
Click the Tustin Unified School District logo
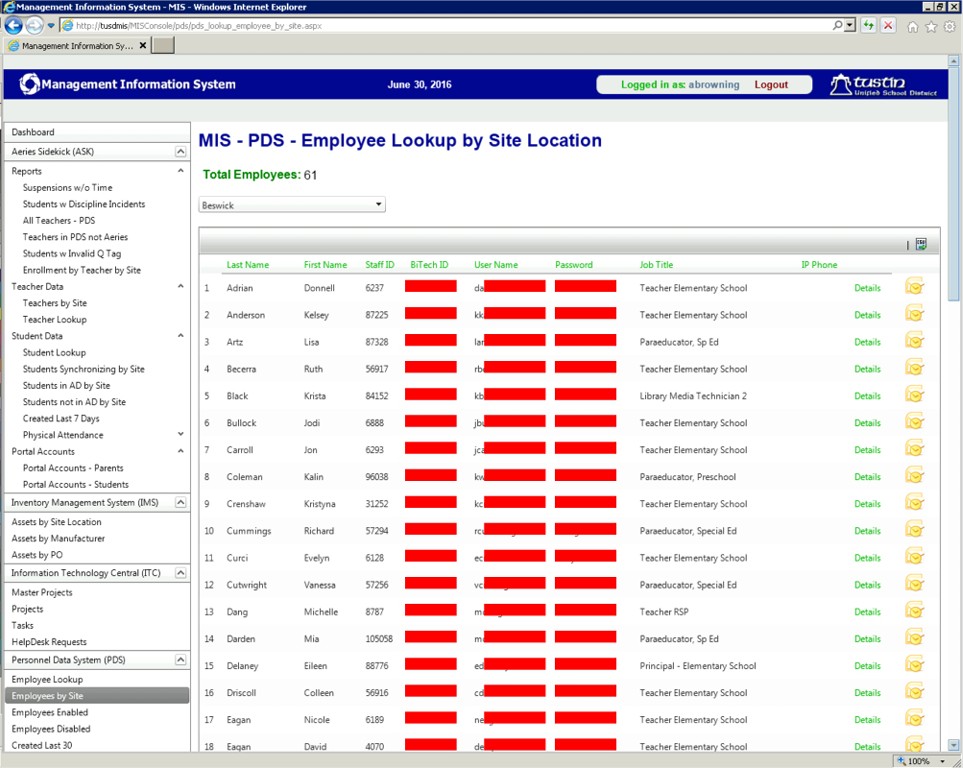(883, 85)
